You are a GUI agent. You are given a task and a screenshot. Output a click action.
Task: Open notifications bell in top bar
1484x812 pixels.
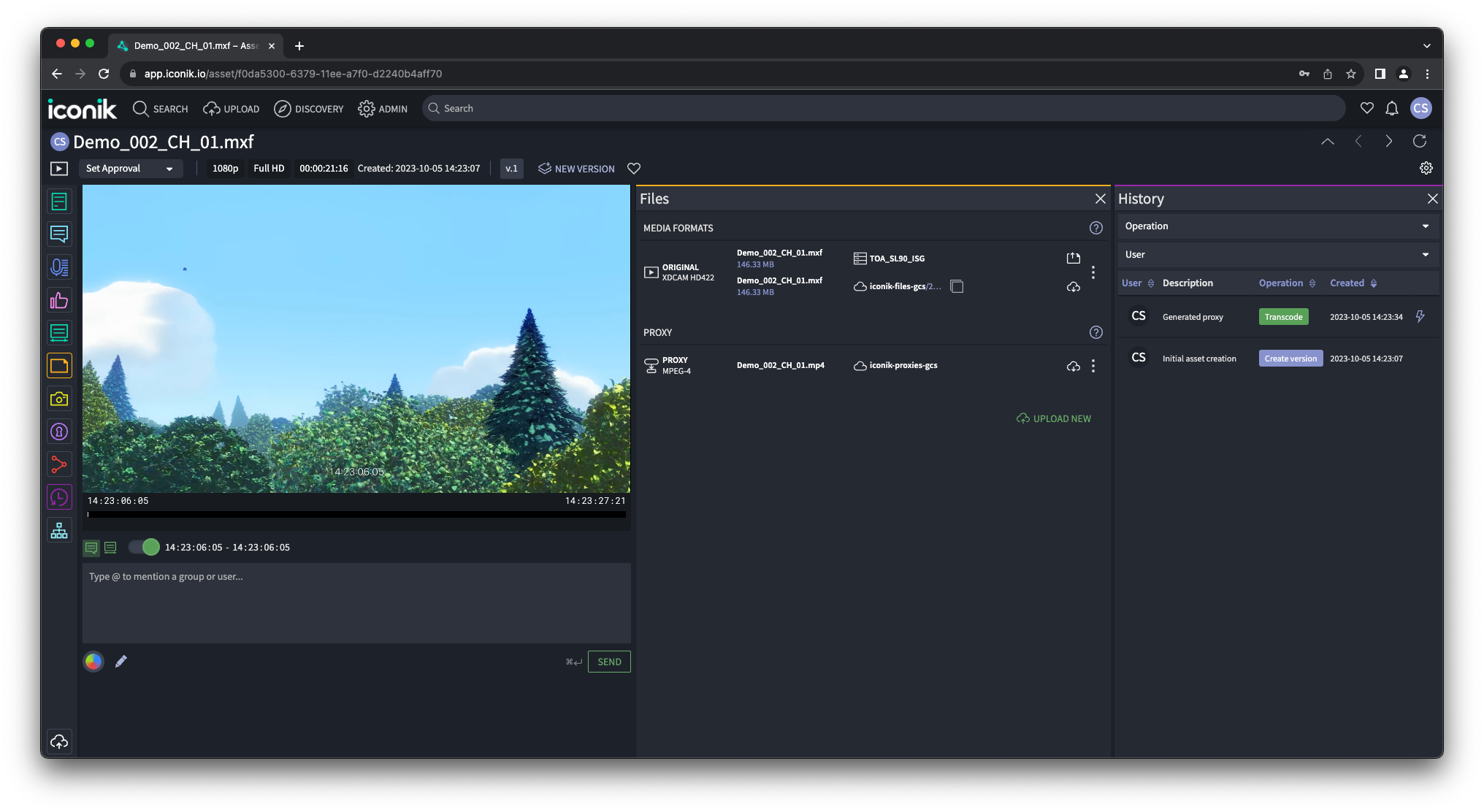click(1392, 108)
